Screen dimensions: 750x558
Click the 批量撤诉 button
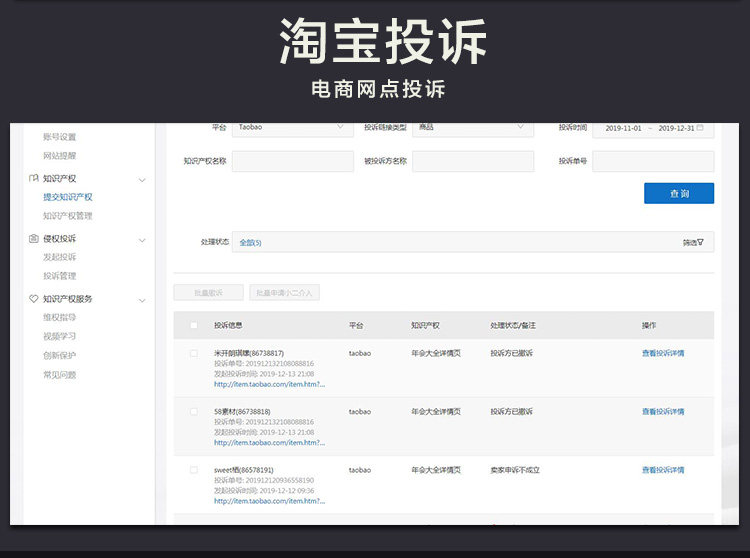pos(209,293)
